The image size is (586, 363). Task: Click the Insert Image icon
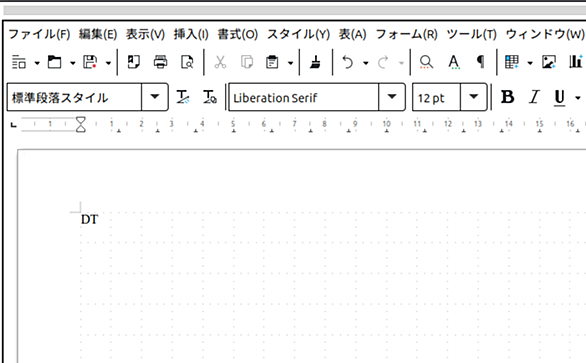point(549,62)
